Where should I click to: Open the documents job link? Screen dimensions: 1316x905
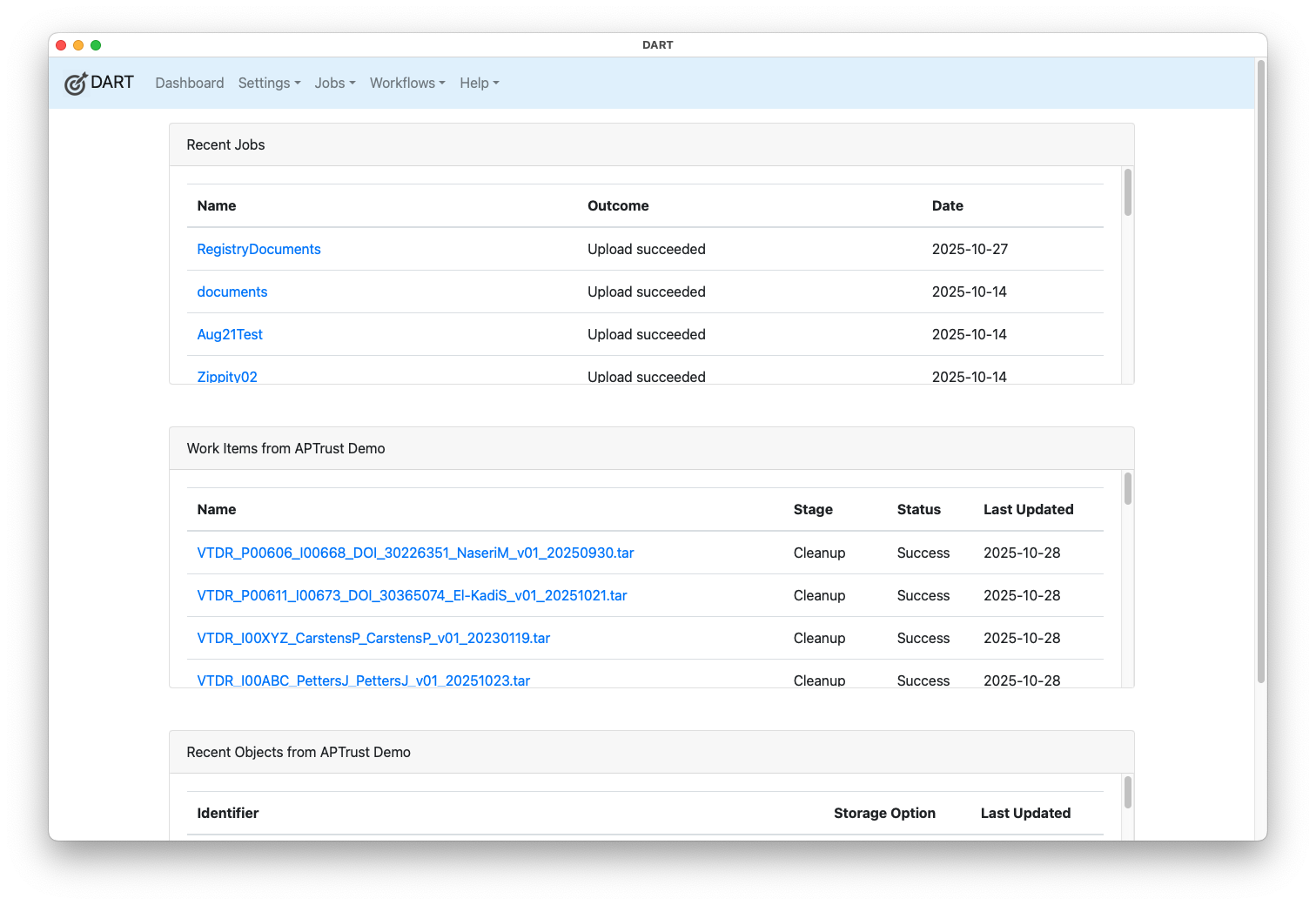click(232, 292)
